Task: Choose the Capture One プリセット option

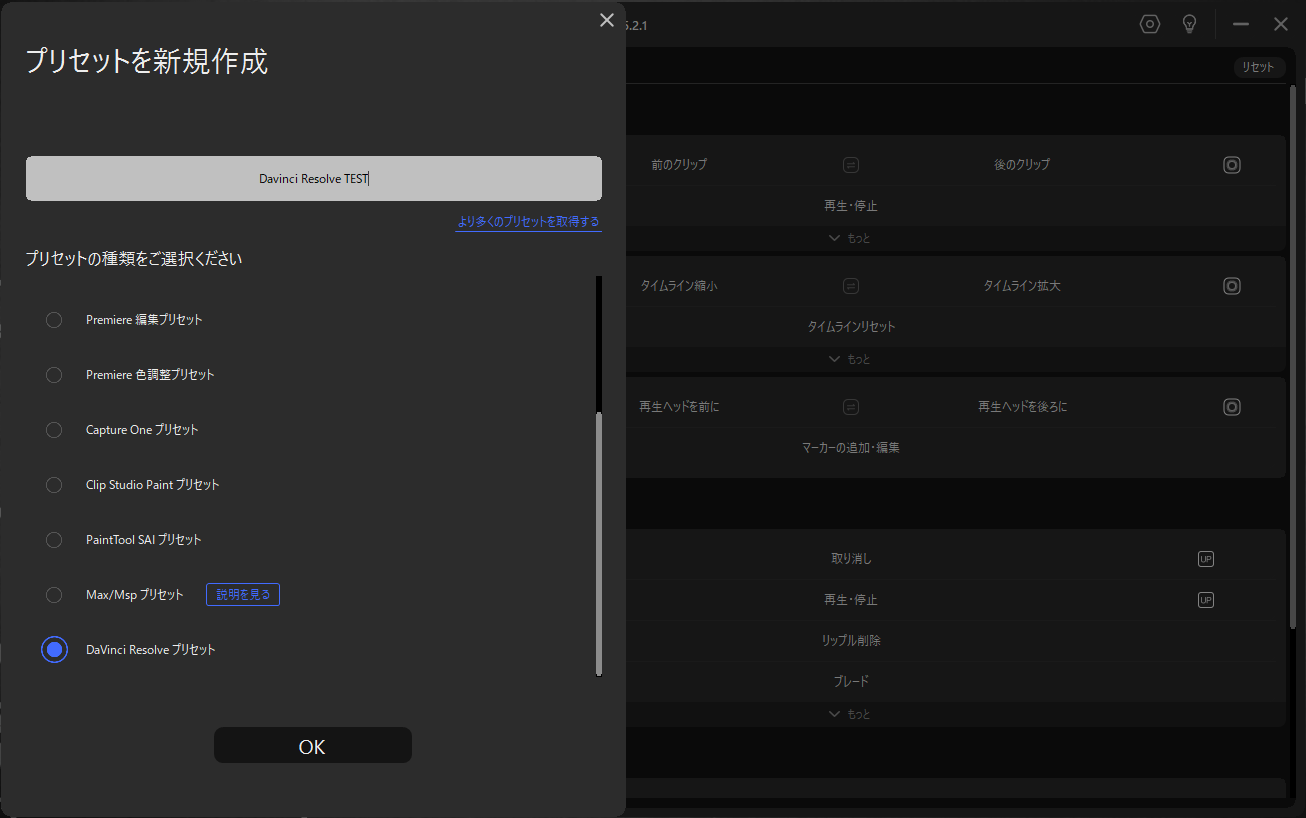Action: coord(54,430)
